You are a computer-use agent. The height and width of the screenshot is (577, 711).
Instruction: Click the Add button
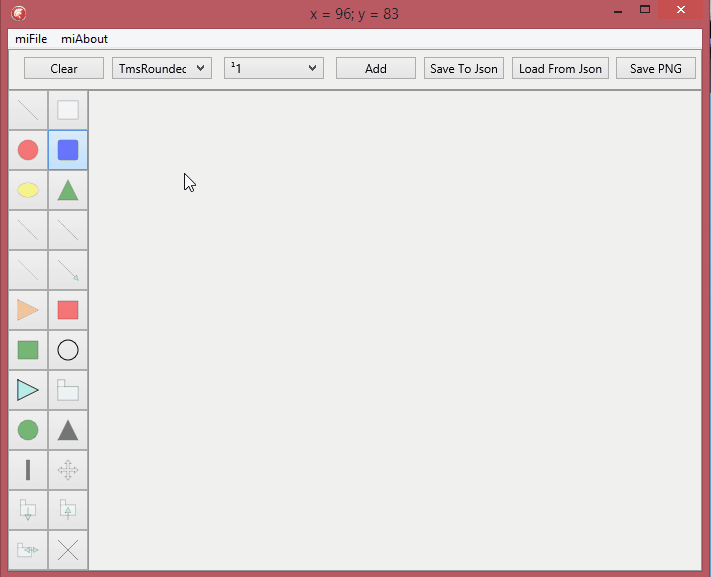coord(376,68)
